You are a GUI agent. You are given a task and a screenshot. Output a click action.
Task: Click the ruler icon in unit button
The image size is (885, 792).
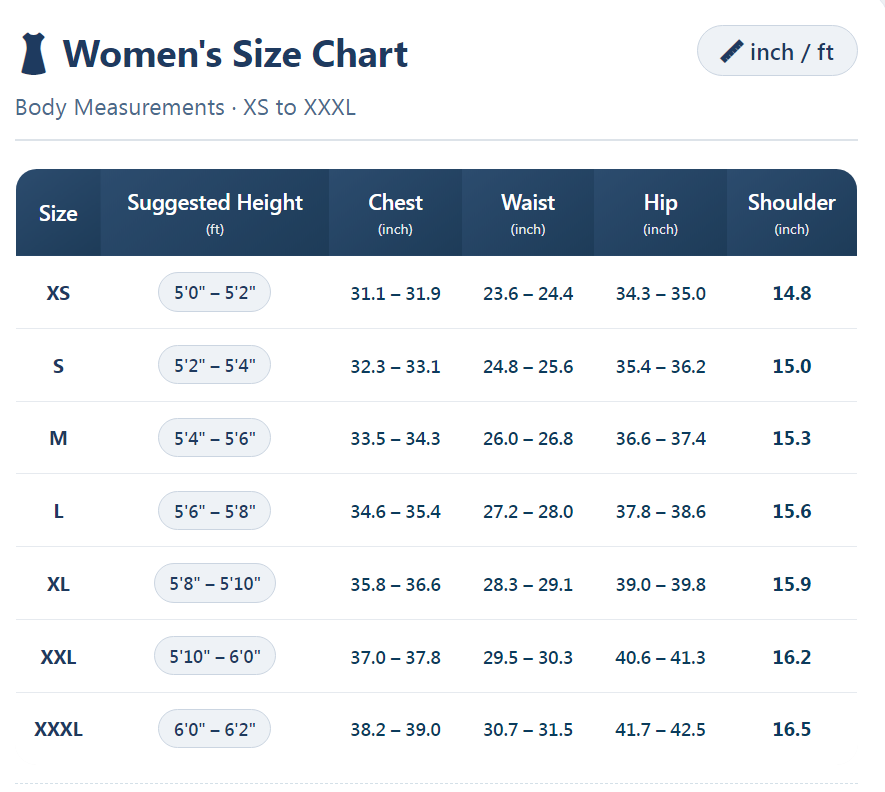[x=731, y=51]
